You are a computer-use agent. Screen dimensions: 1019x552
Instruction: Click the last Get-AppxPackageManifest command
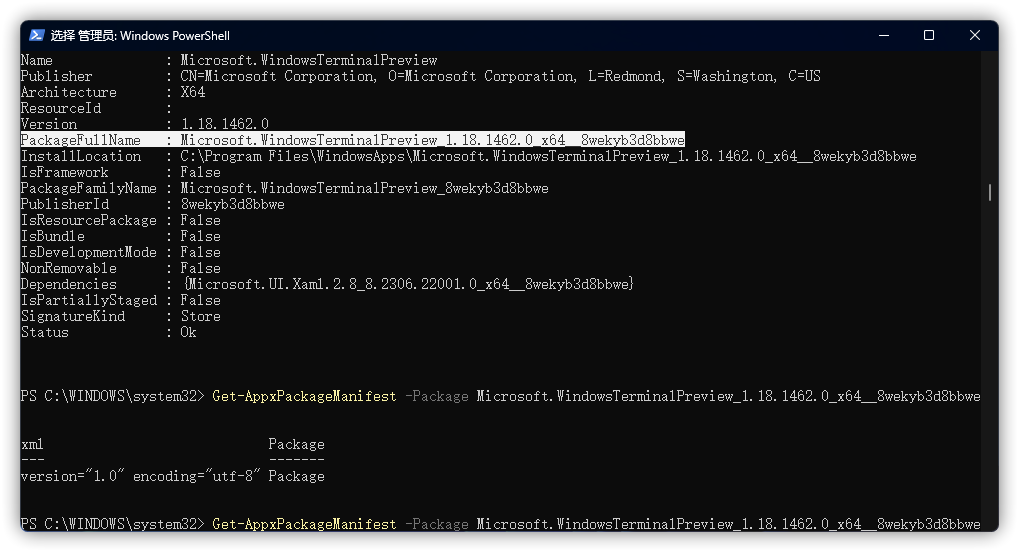(304, 524)
